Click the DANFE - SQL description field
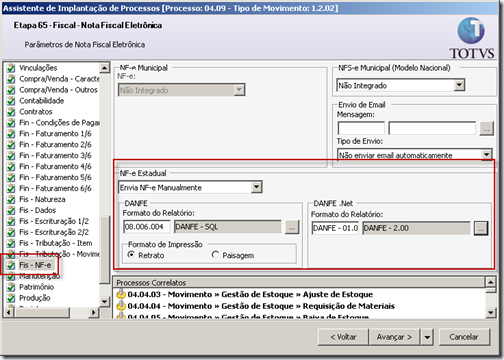504x360 pixels. 228,227
